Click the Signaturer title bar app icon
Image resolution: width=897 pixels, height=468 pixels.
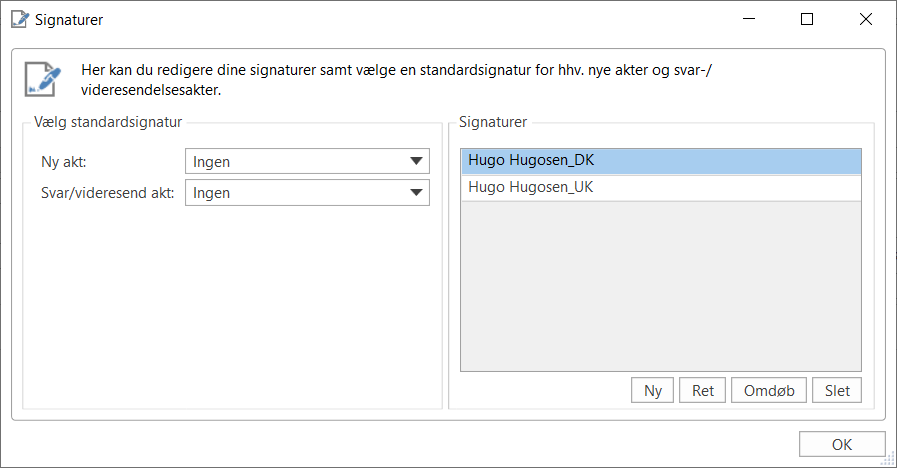coord(18,19)
